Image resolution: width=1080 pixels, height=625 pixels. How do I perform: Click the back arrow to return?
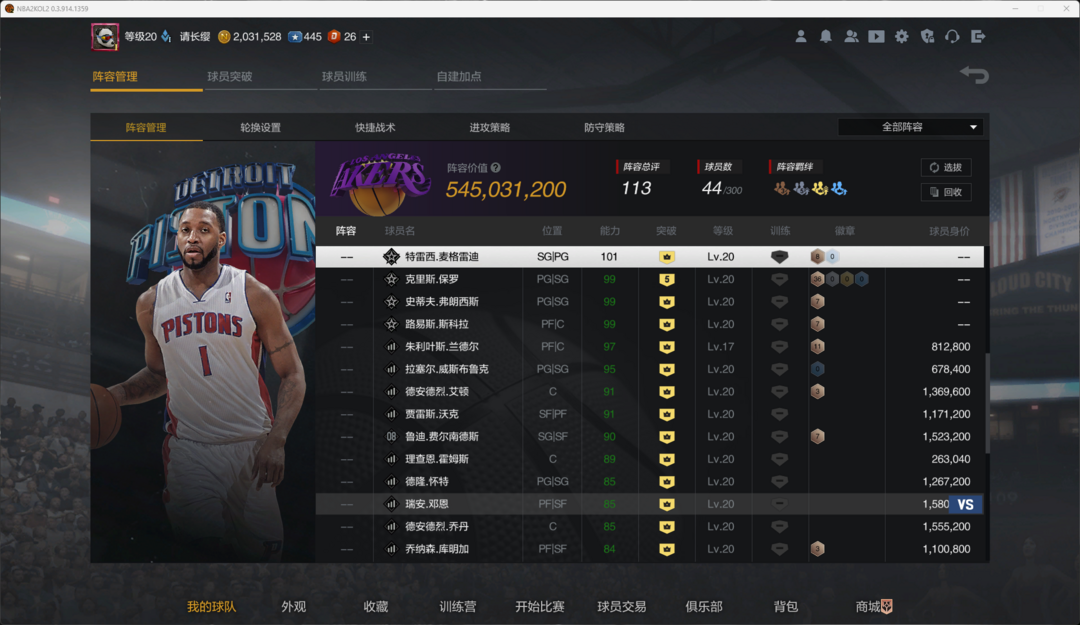(975, 74)
